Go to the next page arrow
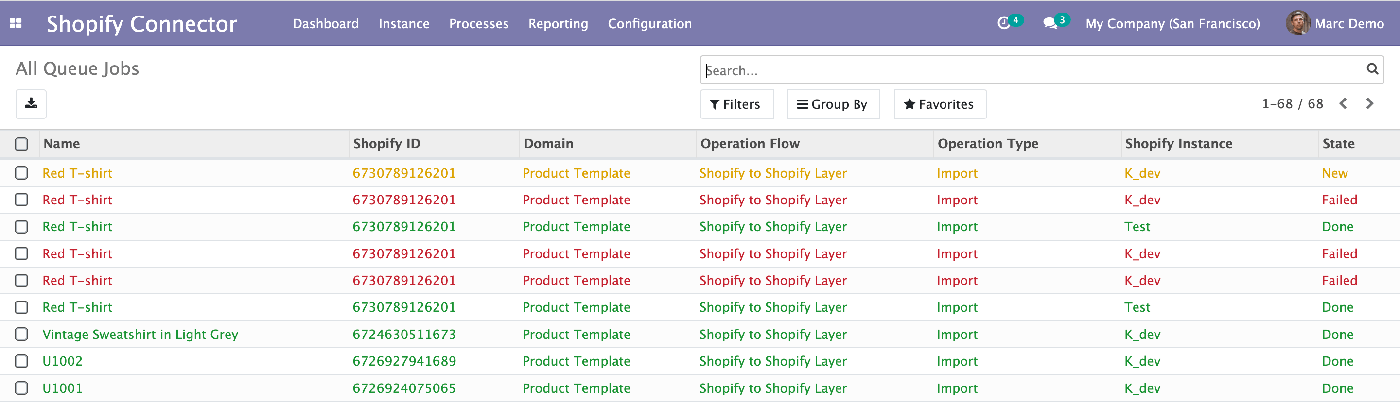The image size is (1400, 403). 1369,104
